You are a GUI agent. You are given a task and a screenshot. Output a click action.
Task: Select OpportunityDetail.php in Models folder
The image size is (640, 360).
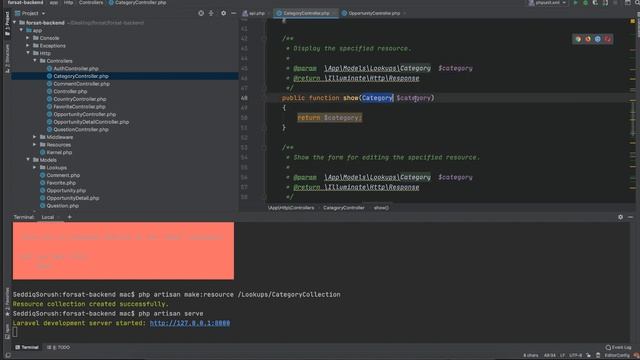[x=73, y=198]
